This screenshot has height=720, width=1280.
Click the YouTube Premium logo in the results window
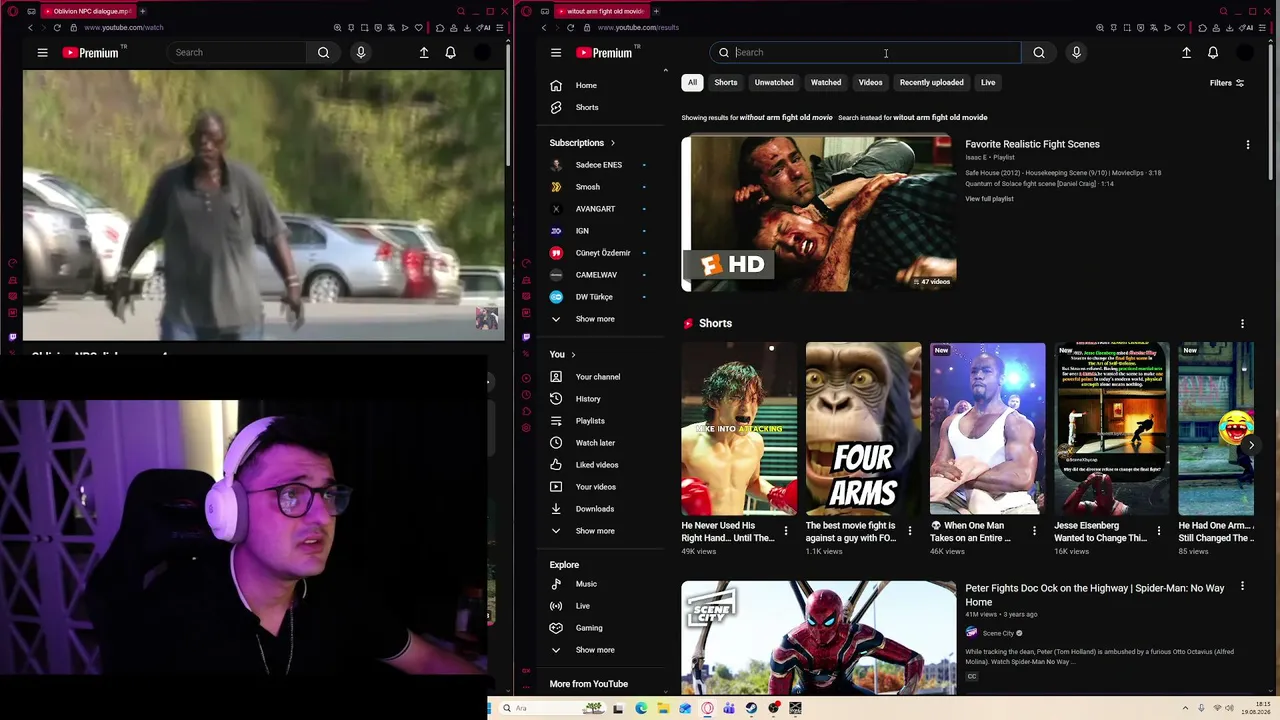click(x=604, y=52)
